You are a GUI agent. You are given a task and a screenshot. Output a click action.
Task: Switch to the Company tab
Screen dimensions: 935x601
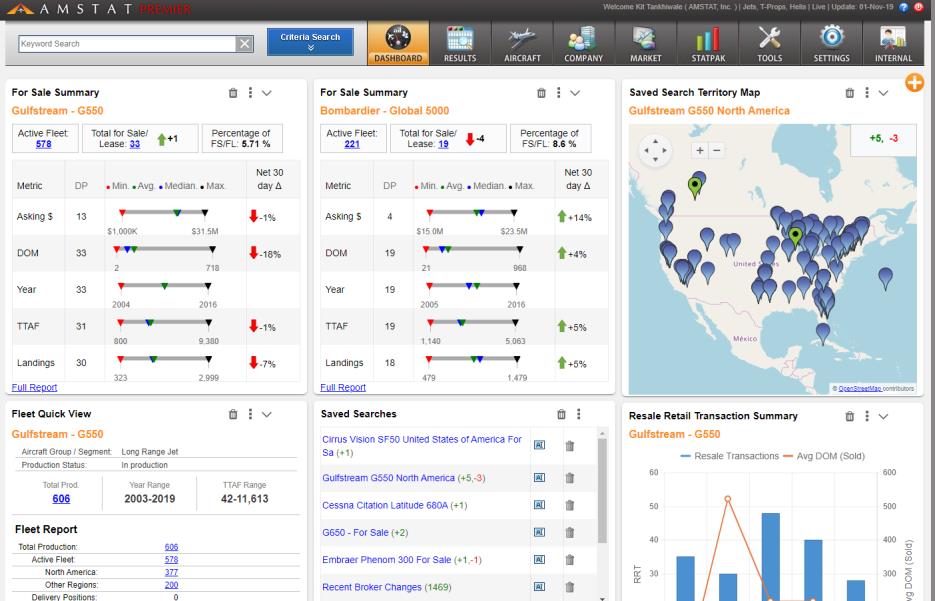[x=584, y=44]
